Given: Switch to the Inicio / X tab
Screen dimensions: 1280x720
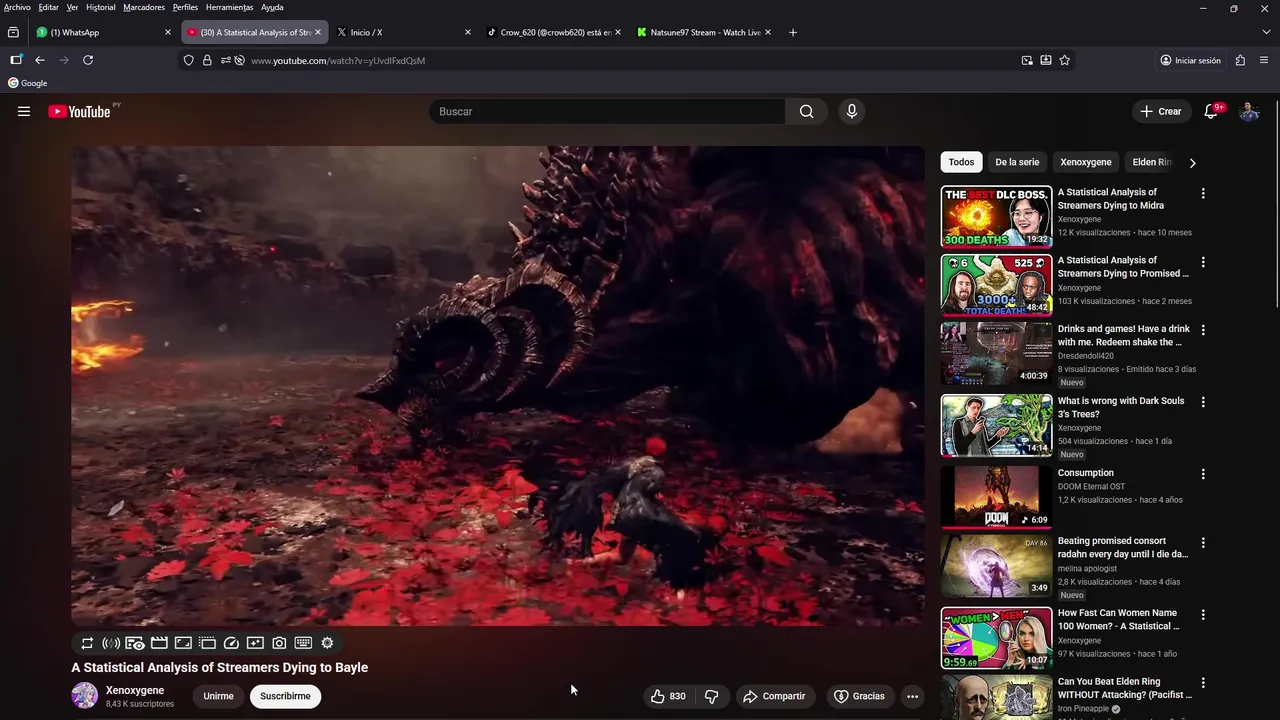Looking at the screenshot, I should coord(403,32).
